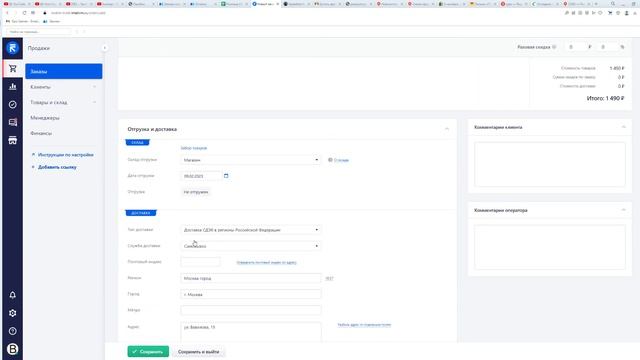This screenshot has width=640, height=360.
Task: Open the tasks checkmark circle icon
Action: coord(13,104)
